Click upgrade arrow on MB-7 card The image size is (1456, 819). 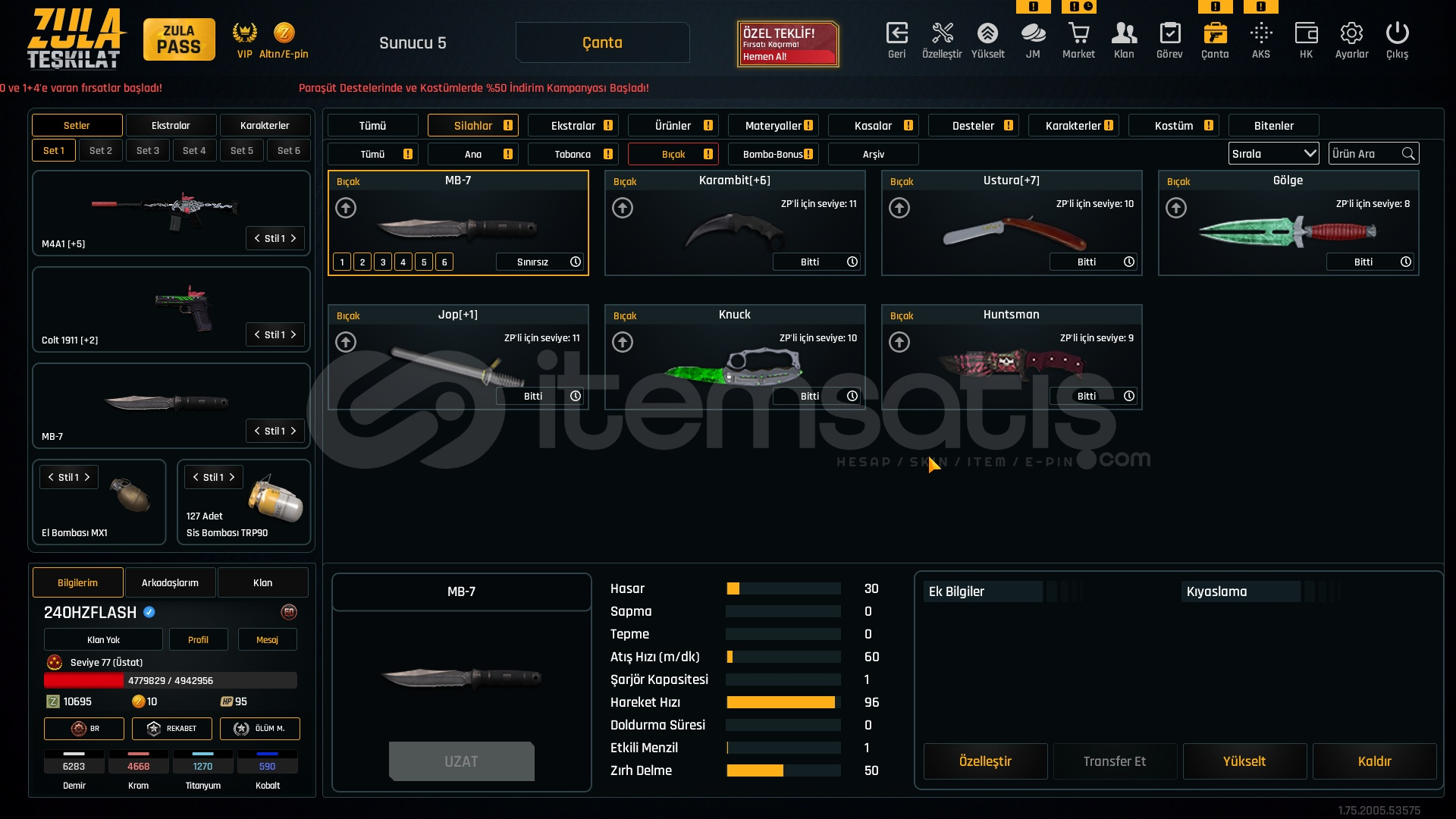(346, 208)
